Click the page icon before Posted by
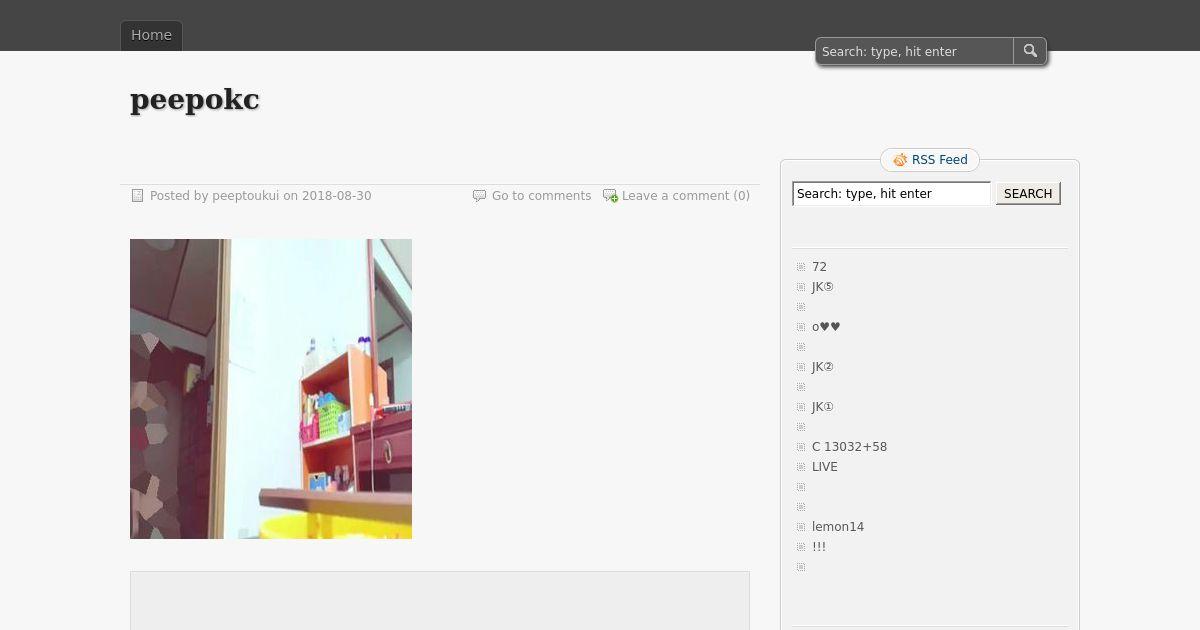Image resolution: width=1200 pixels, height=630 pixels. click(138, 196)
